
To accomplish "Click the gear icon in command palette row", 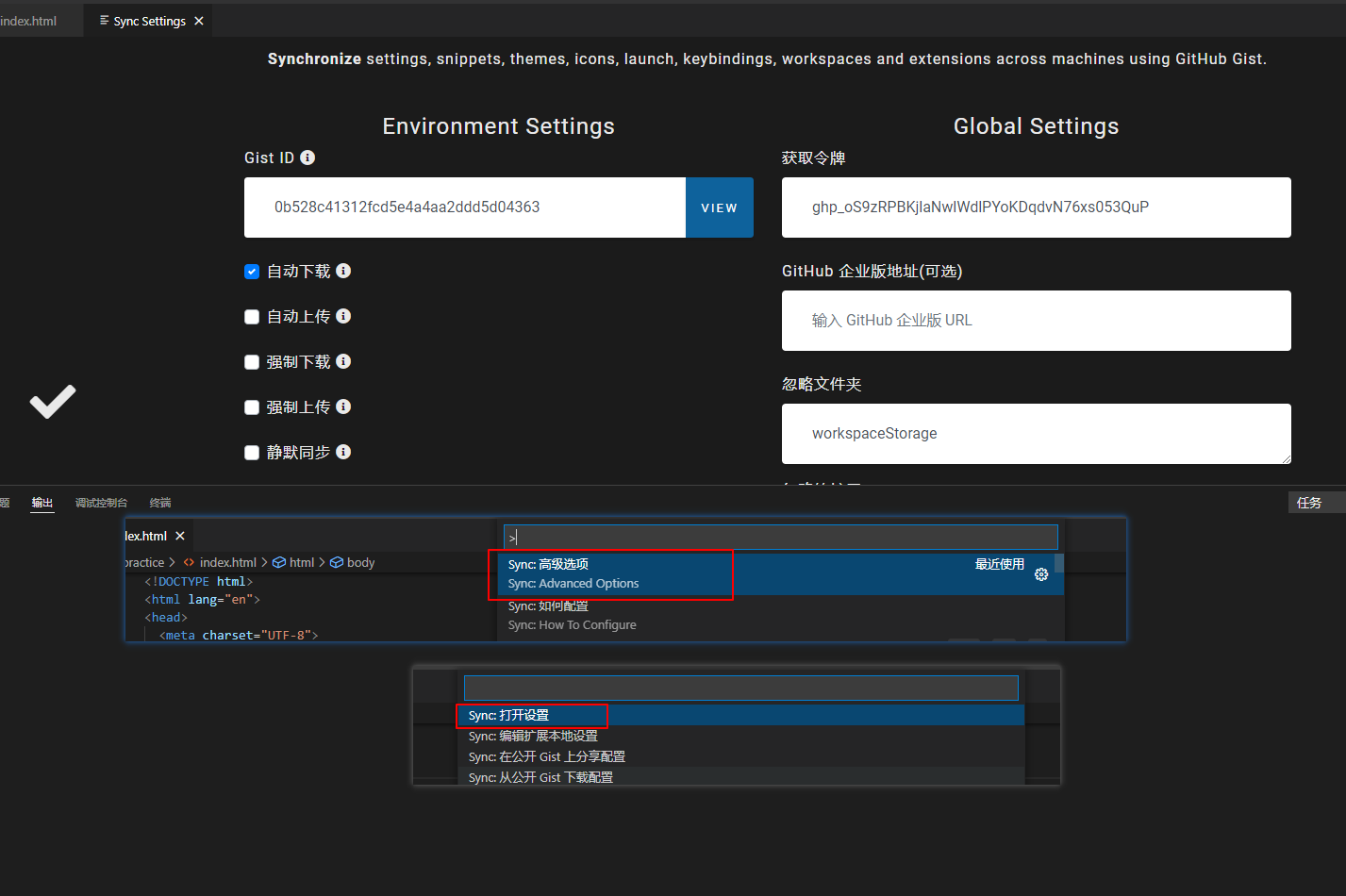I will pos(1041,574).
